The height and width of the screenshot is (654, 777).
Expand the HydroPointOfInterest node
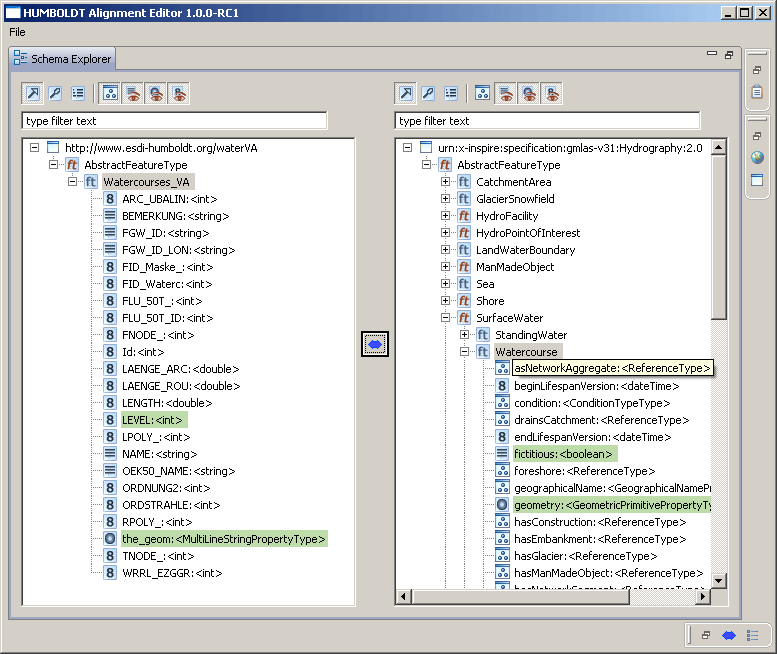point(445,233)
